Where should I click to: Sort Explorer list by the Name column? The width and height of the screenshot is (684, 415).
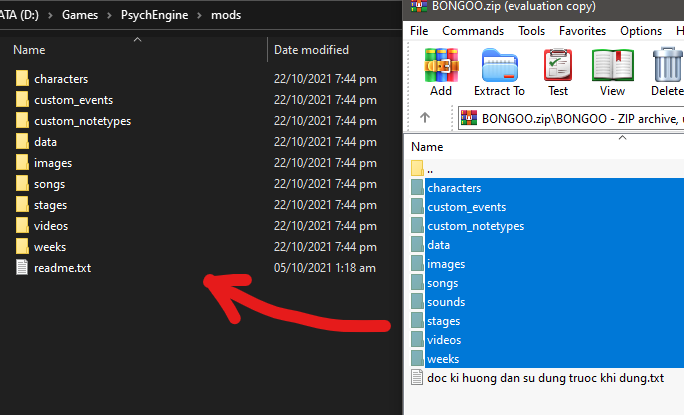click(x=29, y=50)
